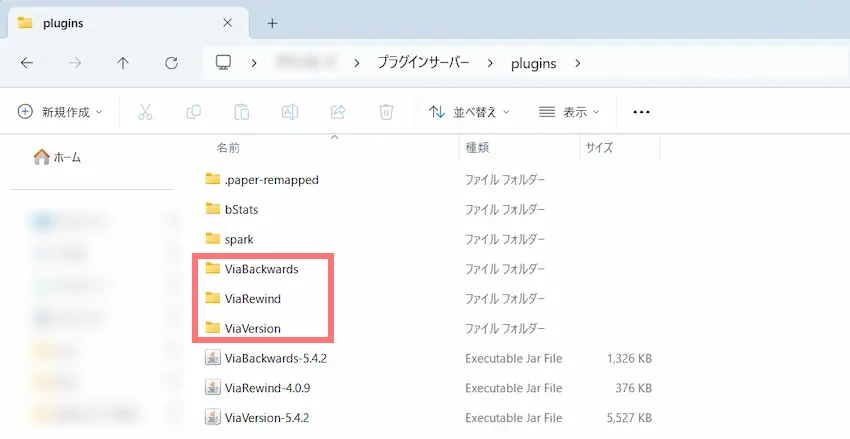This screenshot has height=439, width=850.
Task: Click the 376 KB size cell
Action: [x=633, y=388]
